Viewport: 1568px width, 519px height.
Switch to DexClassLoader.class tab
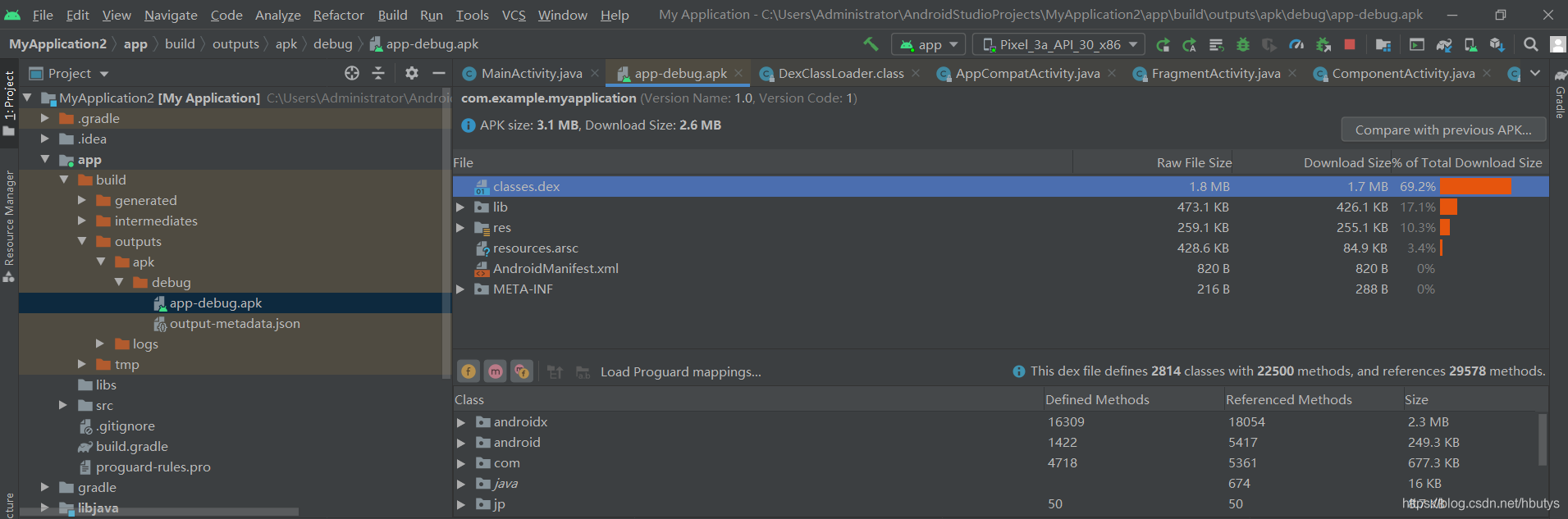pyautogui.click(x=841, y=73)
